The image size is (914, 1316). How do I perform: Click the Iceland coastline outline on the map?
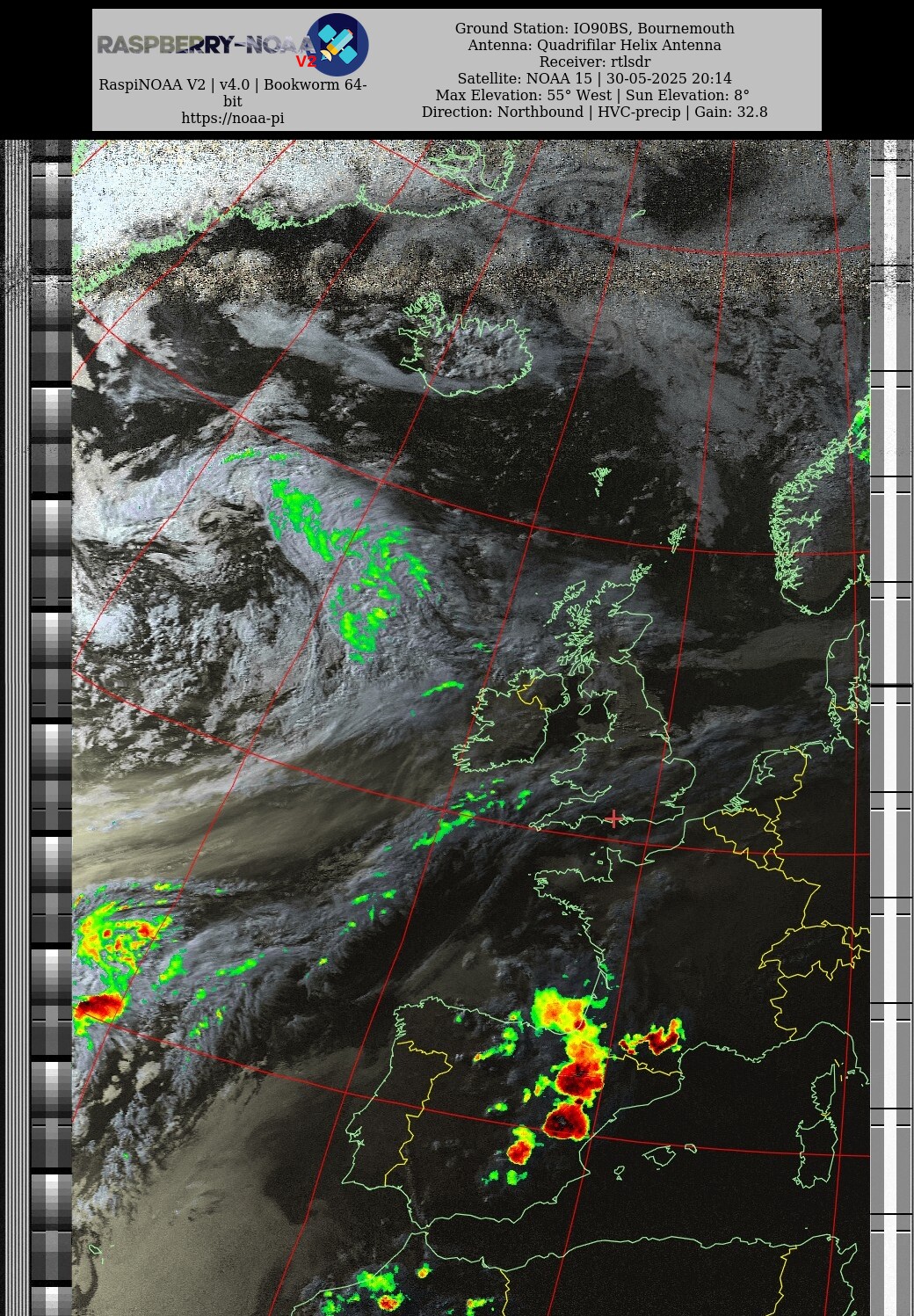click(466, 345)
